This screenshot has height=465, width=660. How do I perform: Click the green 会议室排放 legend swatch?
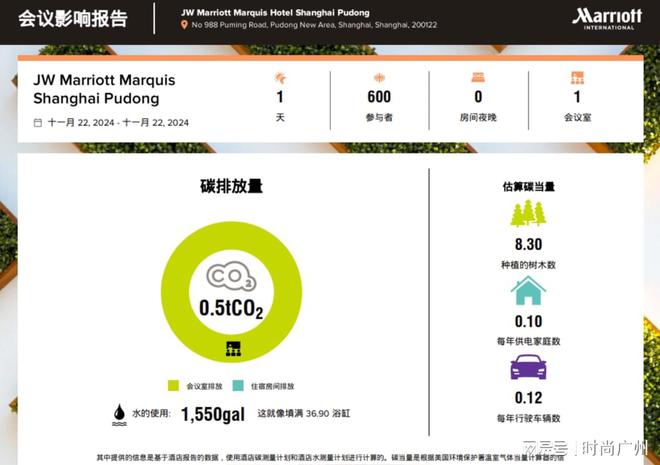173,385
